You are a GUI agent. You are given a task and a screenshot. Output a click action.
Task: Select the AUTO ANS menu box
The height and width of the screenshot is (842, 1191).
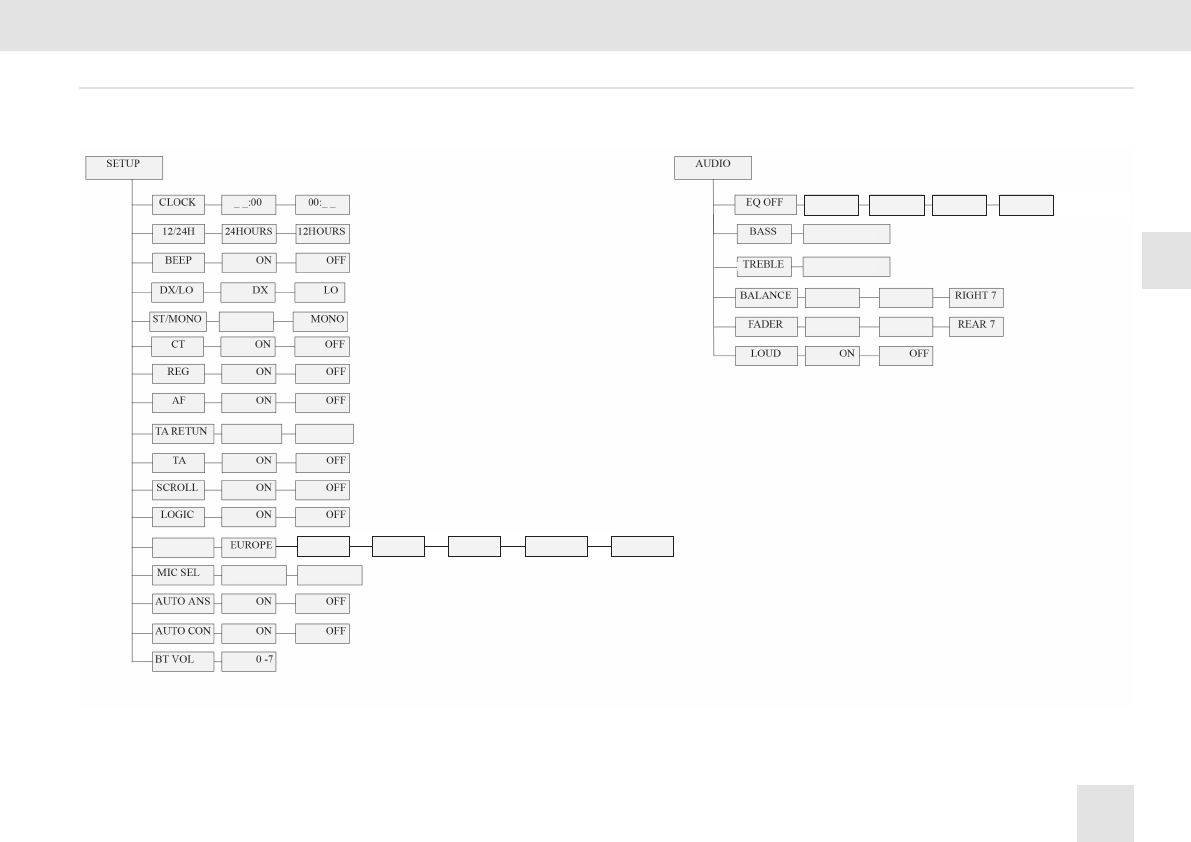(183, 604)
